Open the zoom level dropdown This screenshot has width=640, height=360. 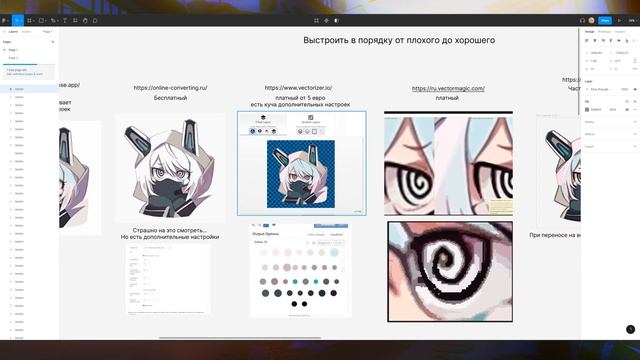(633, 20)
